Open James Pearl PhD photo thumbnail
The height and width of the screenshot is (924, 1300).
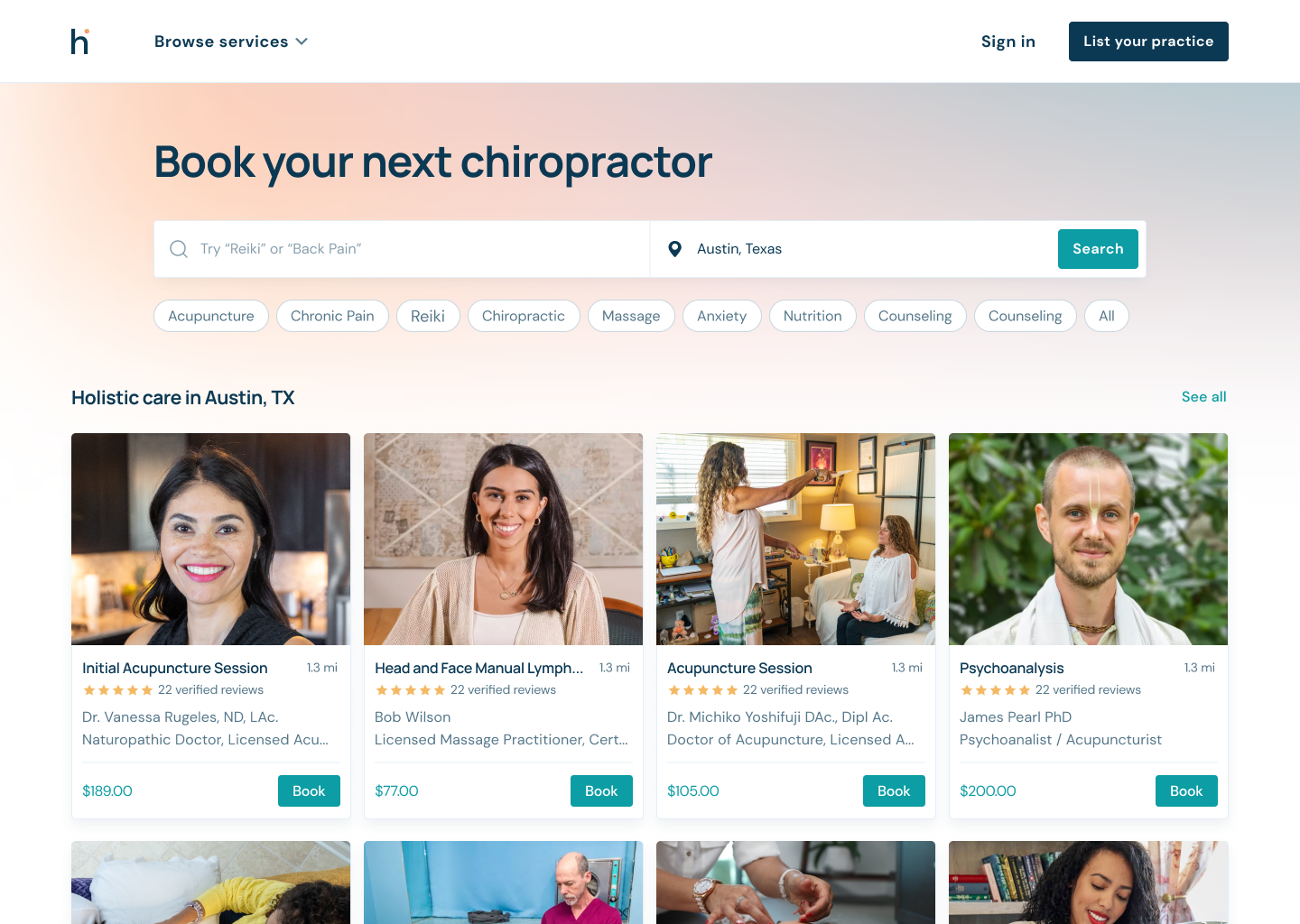[x=1089, y=539]
